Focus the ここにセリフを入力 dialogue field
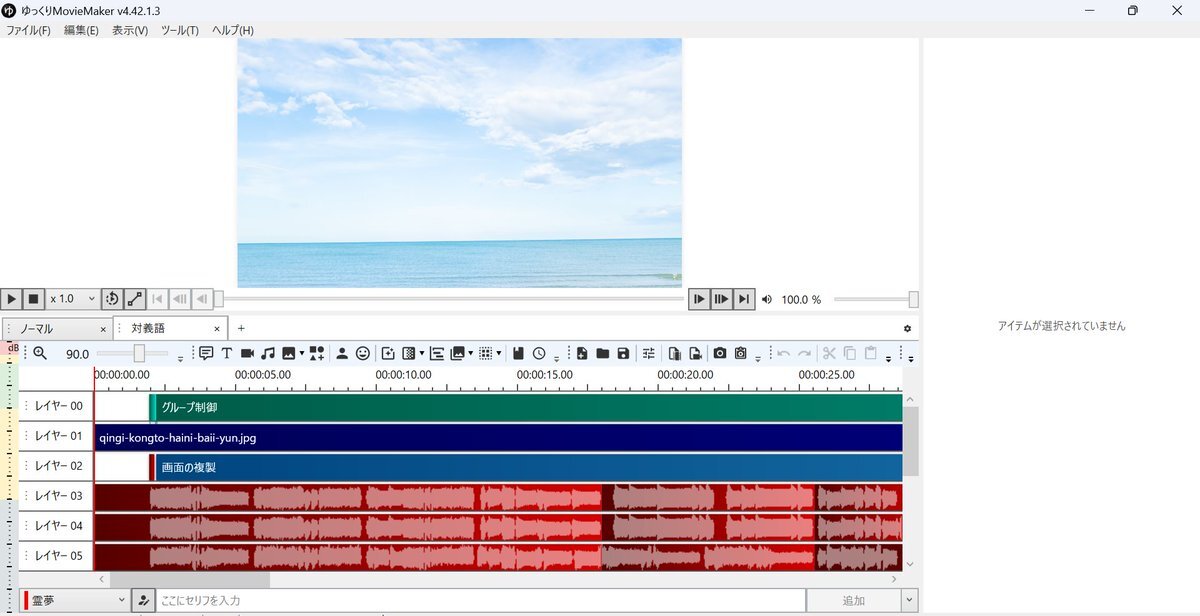 [x=480, y=601]
